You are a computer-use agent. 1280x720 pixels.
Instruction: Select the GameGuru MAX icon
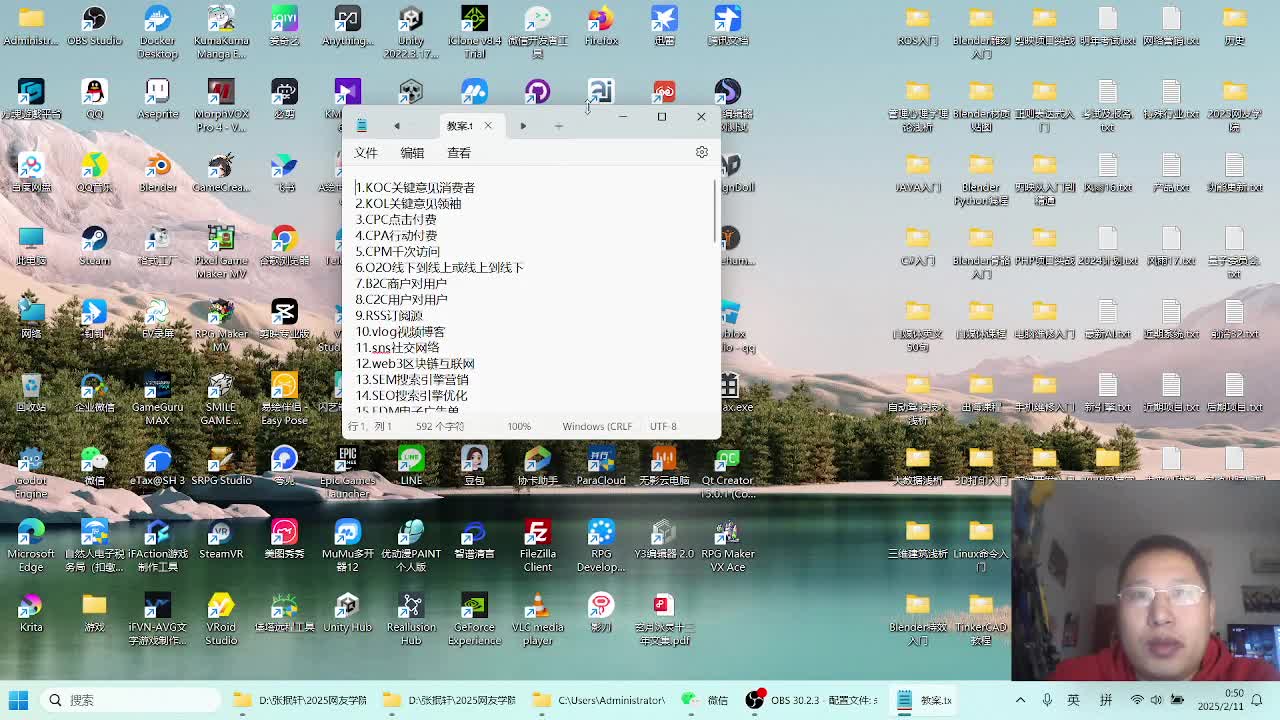point(157,399)
